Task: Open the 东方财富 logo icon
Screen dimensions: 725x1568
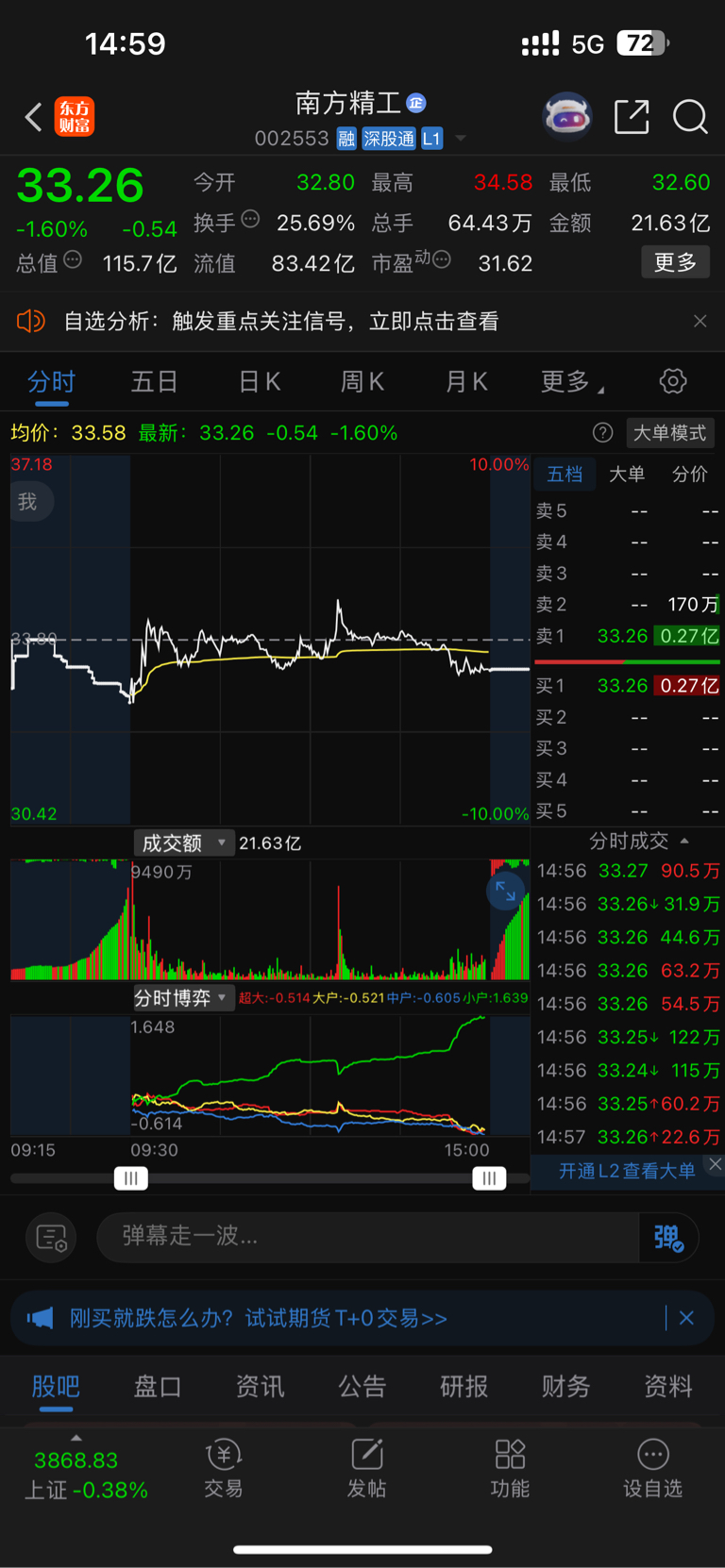Action: [x=74, y=117]
